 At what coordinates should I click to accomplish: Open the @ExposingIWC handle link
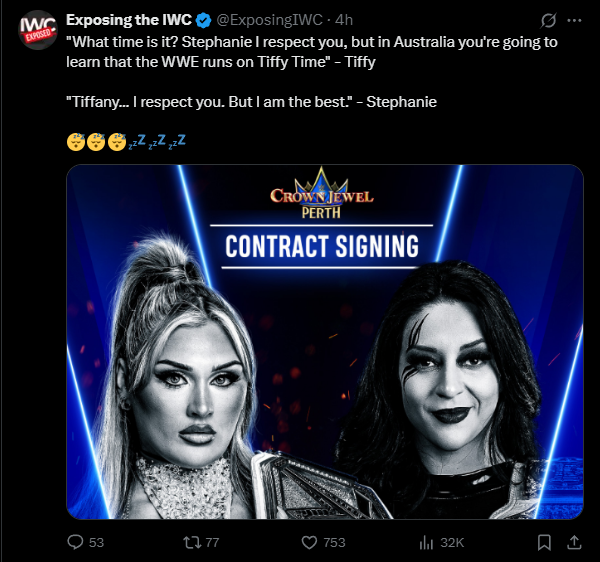coord(269,20)
